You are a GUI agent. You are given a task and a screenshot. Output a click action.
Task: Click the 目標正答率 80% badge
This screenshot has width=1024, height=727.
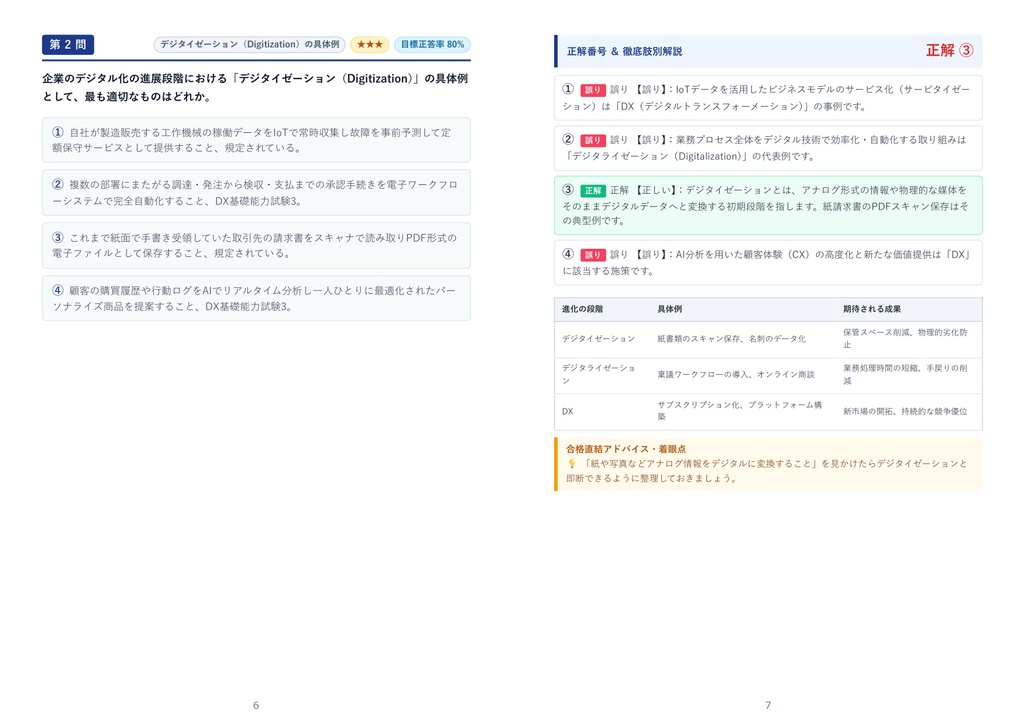point(432,44)
